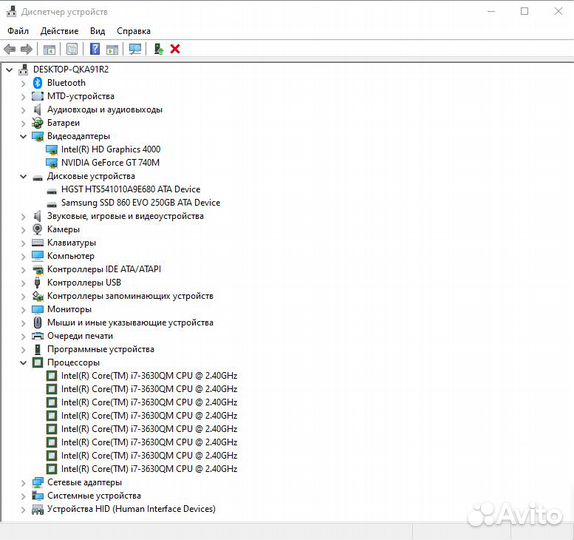Click the Bluetooth category icon

point(37,83)
